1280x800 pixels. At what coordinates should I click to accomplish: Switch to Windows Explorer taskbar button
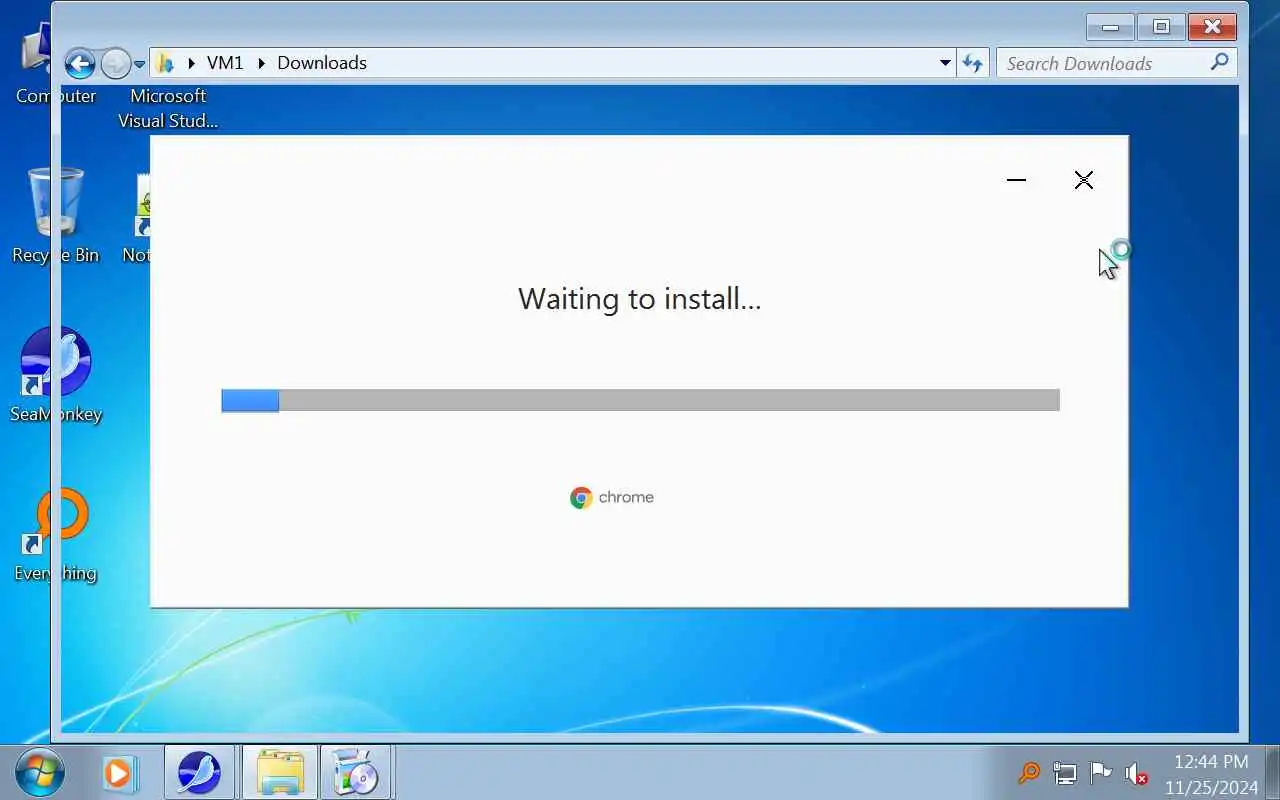click(x=279, y=772)
